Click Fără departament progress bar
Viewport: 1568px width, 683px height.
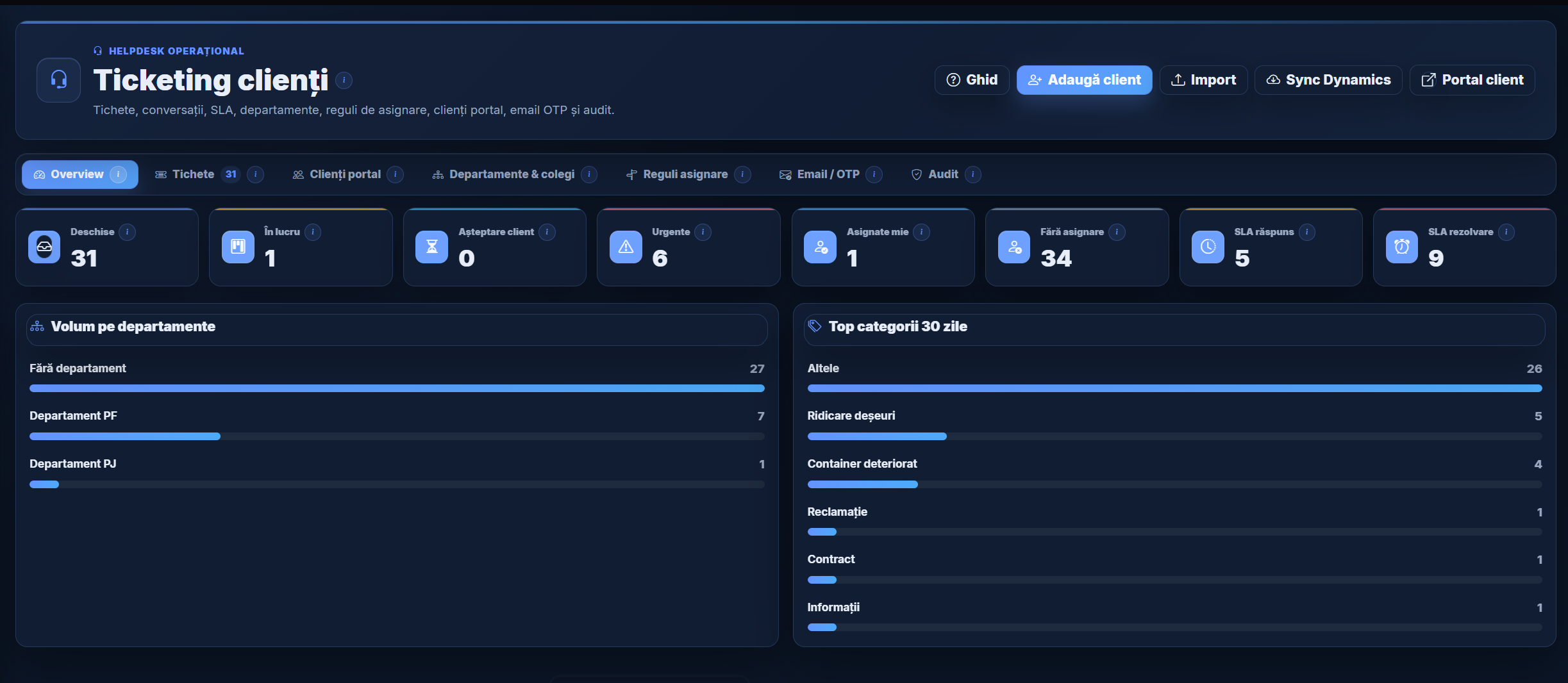[397, 388]
